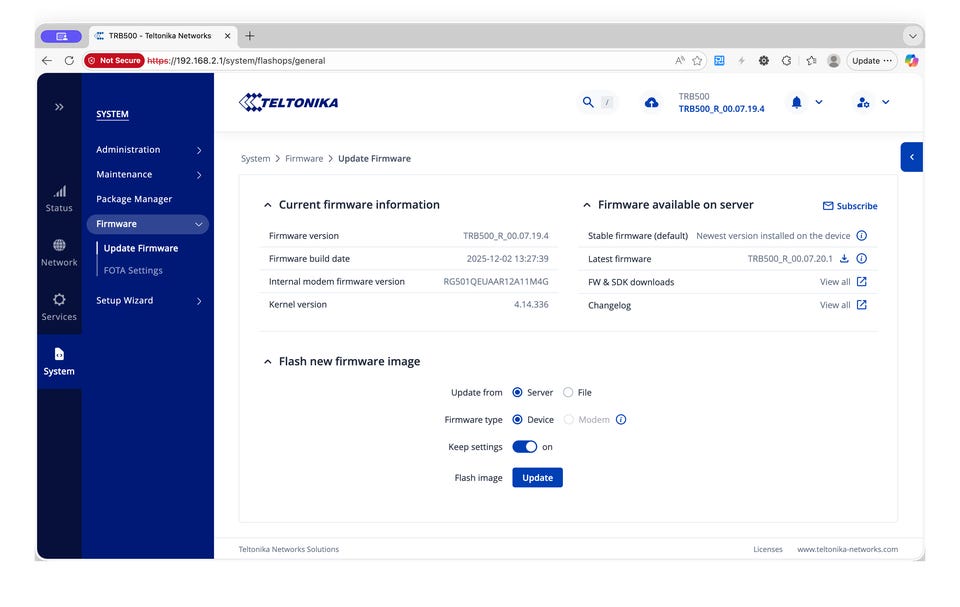Show info for Latest firmware
This screenshot has height=607, width=960.
click(x=861, y=258)
